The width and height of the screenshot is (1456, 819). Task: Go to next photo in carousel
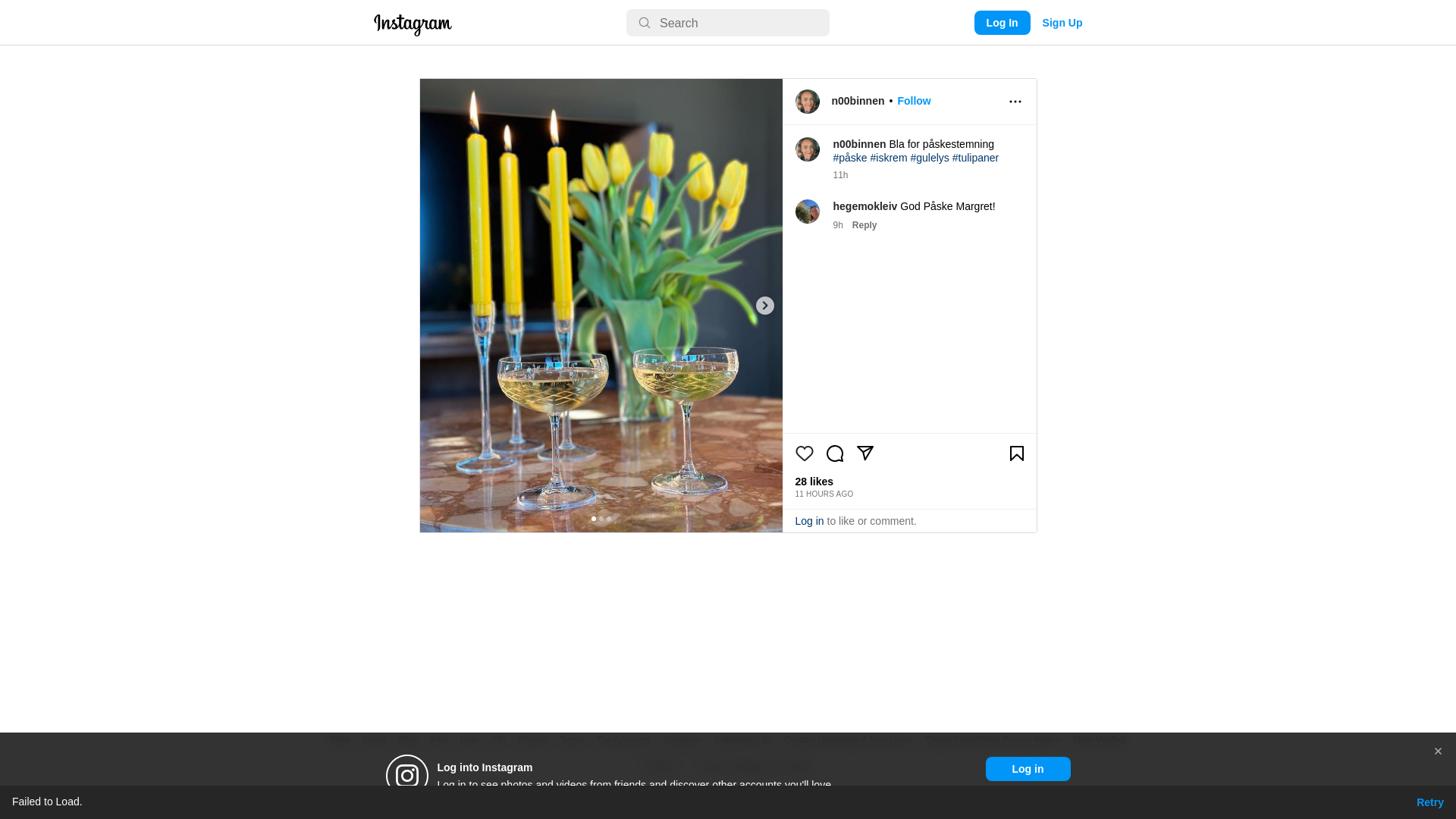764,306
